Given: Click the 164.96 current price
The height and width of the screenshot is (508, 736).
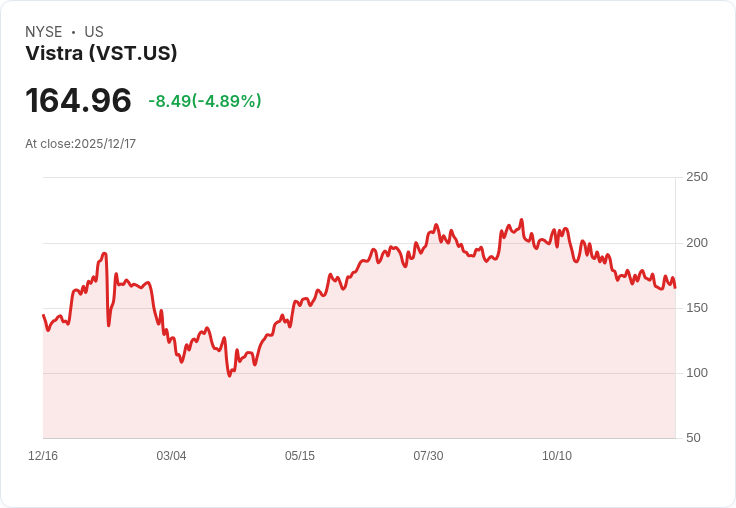Looking at the screenshot, I should point(78,100).
